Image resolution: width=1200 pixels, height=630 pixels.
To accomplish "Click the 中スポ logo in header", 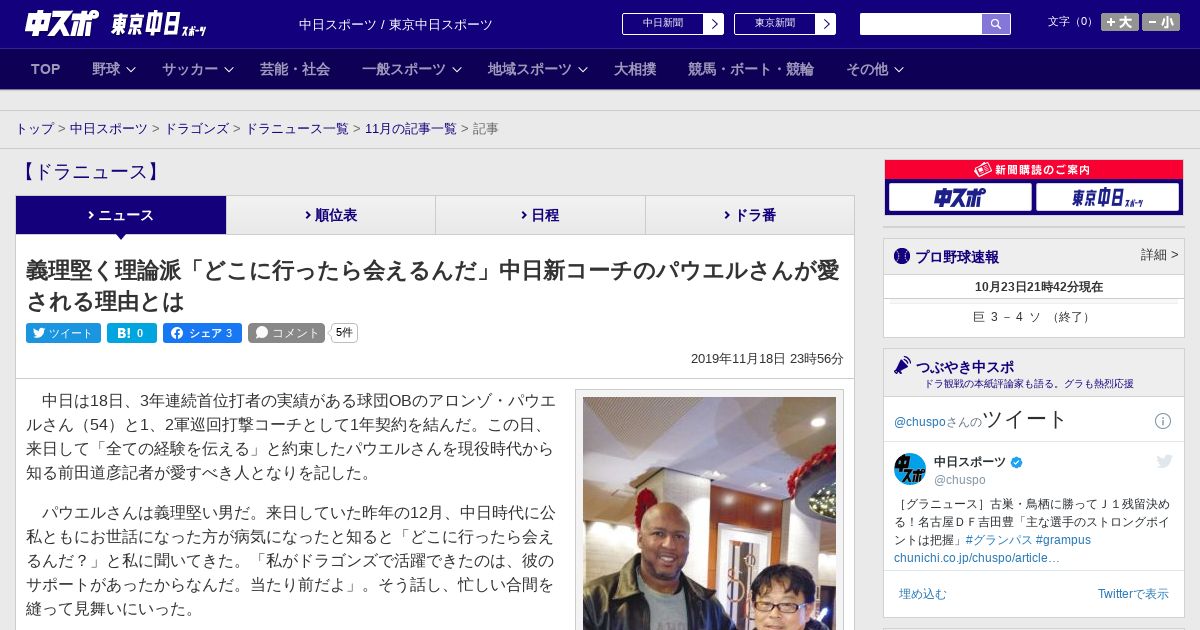I will point(62,23).
